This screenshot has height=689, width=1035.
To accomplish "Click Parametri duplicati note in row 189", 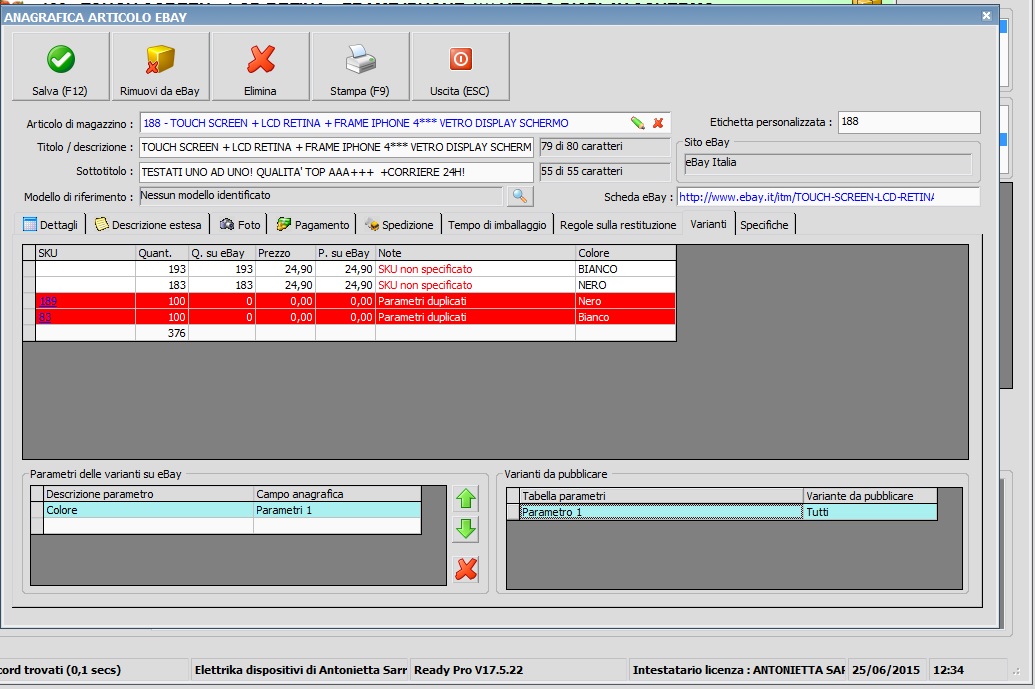I will tap(475, 301).
